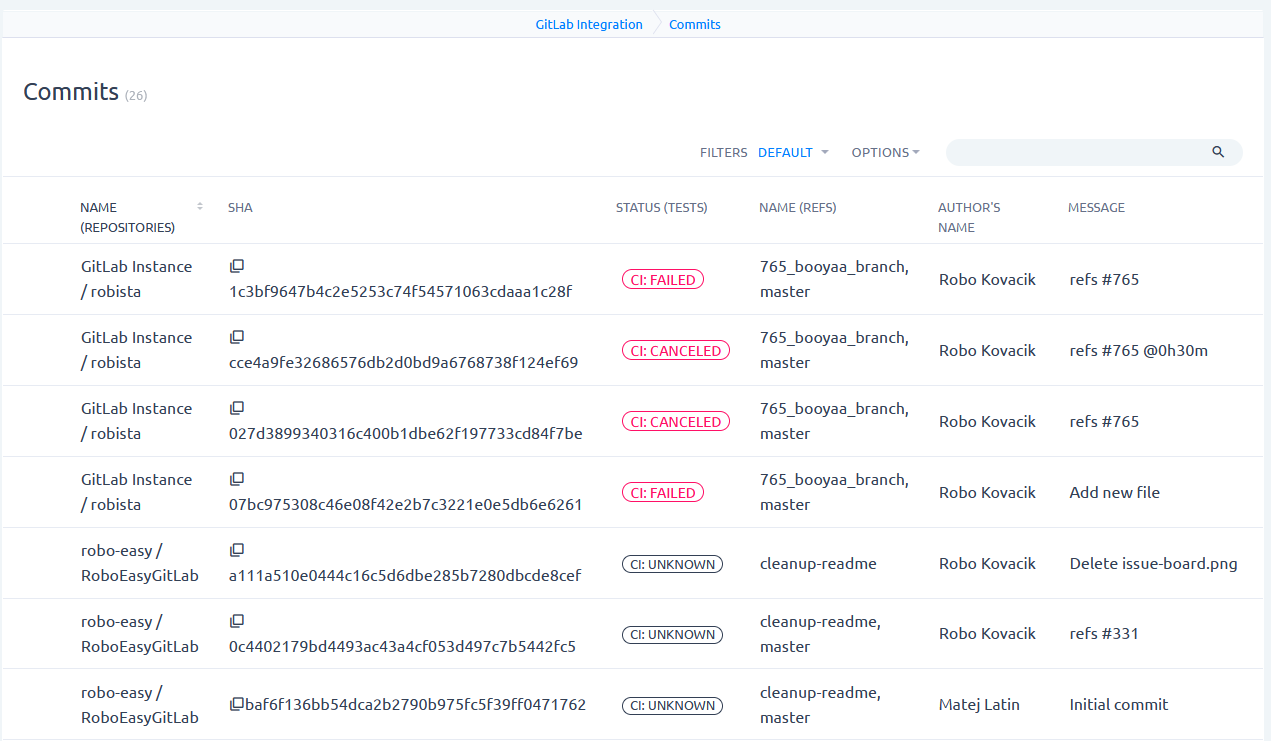Copy SHA starting with 0c440217
Image resolution: width=1271 pixels, height=741 pixels.
pos(237,621)
